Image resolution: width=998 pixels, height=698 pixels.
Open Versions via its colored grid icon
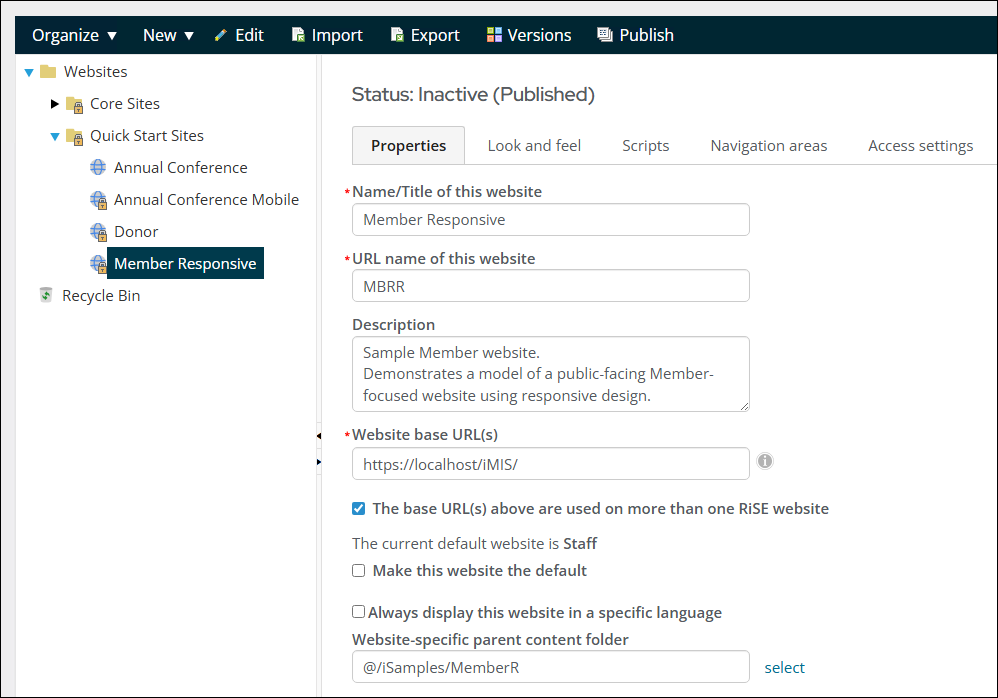click(x=494, y=34)
